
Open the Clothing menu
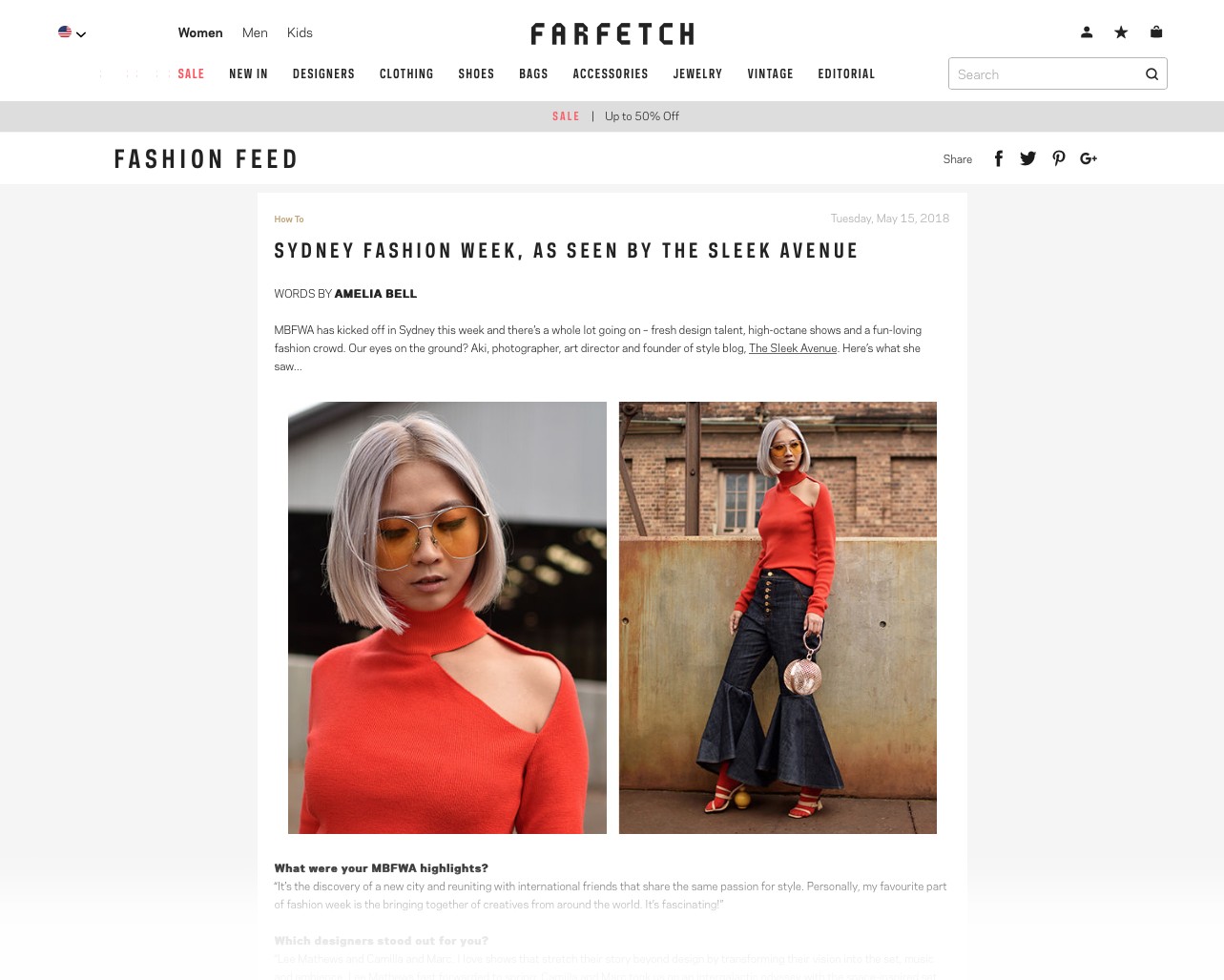click(x=406, y=73)
